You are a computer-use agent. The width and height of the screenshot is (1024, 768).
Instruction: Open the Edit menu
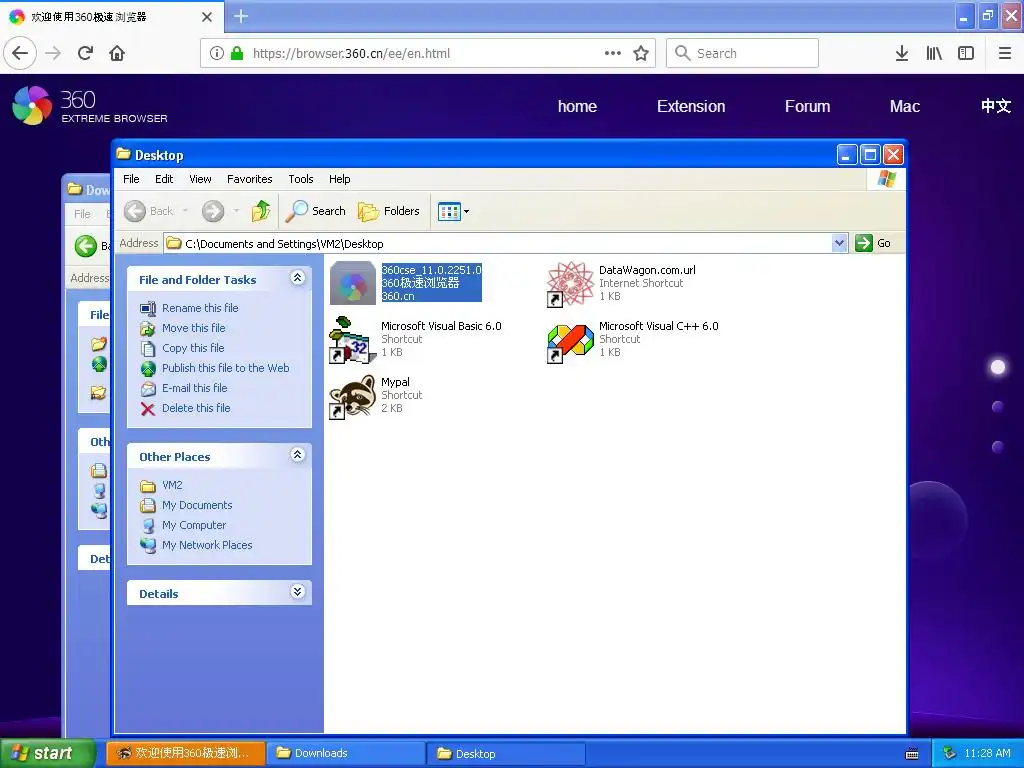click(x=164, y=179)
